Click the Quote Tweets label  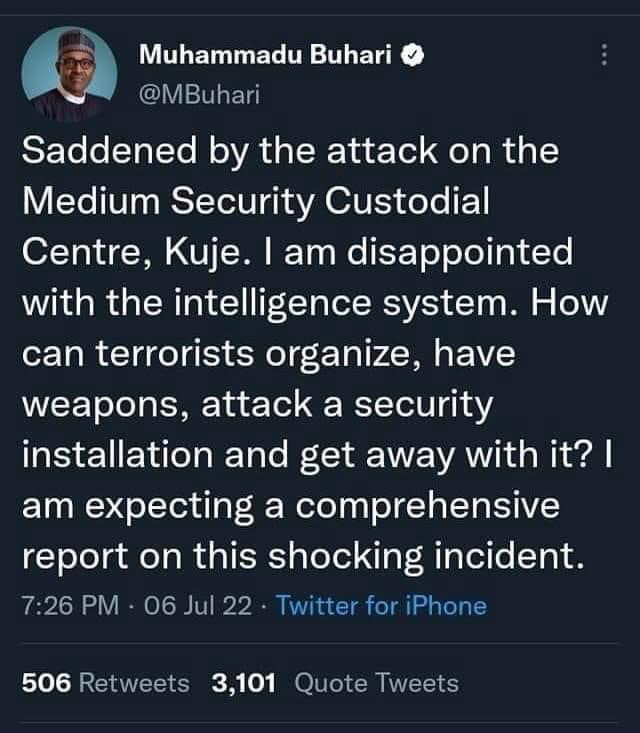[378, 683]
